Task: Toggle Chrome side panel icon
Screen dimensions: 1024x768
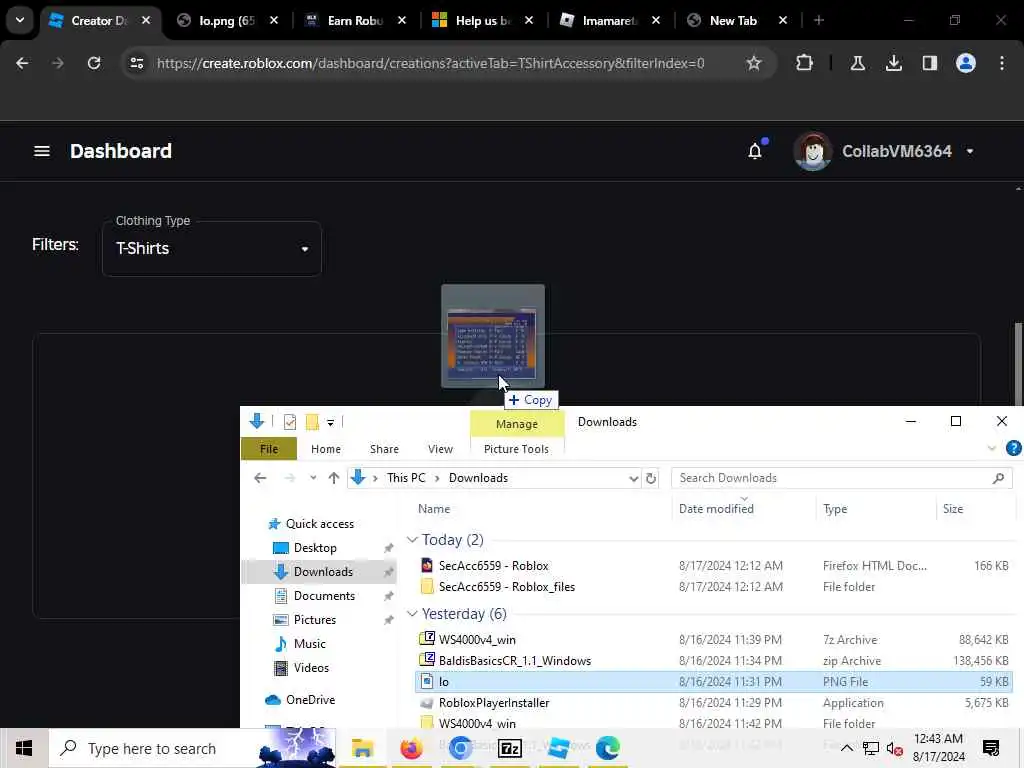Action: (x=929, y=63)
